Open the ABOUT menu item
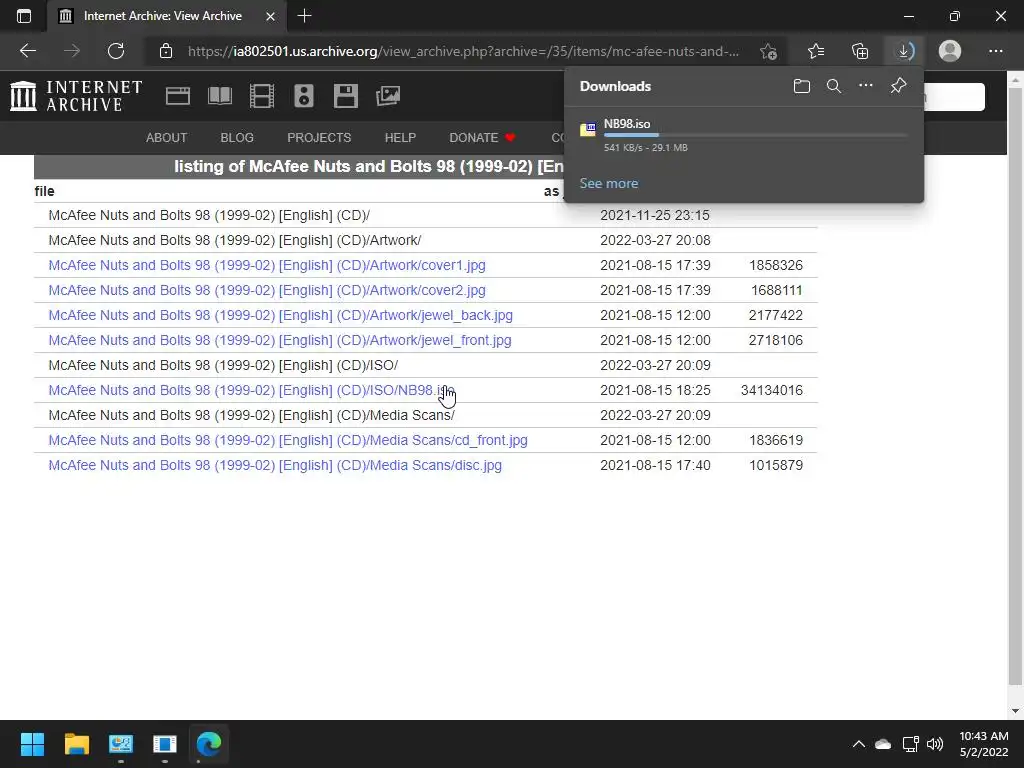This screenshot has width=1024, height=768. pyautogui.click(x=167, y=138)
